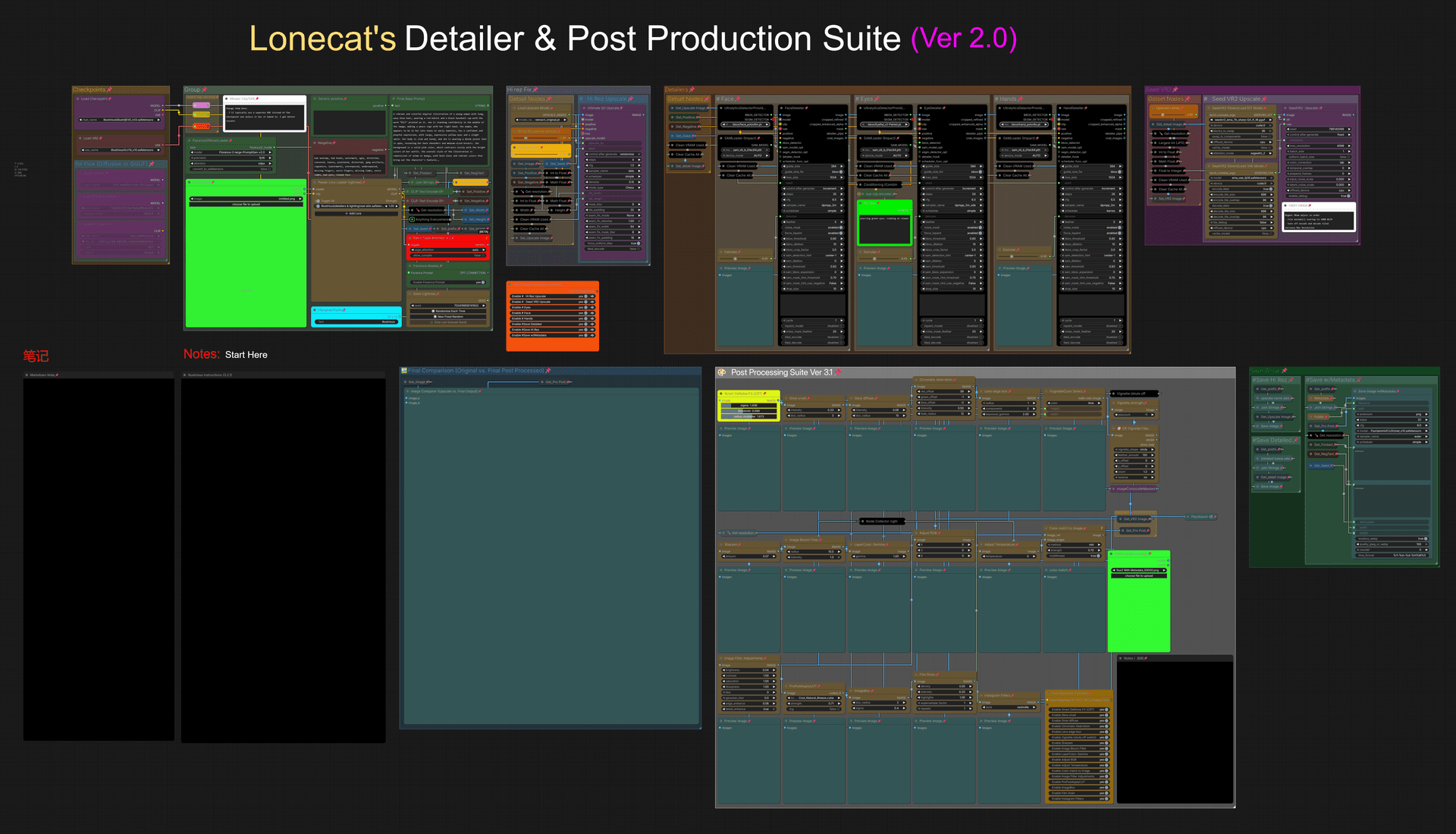This screenshot has width=1456, height=834.
Task: Click the pin icon beside Seed VR2 group title
Action: click(1175, 89)
